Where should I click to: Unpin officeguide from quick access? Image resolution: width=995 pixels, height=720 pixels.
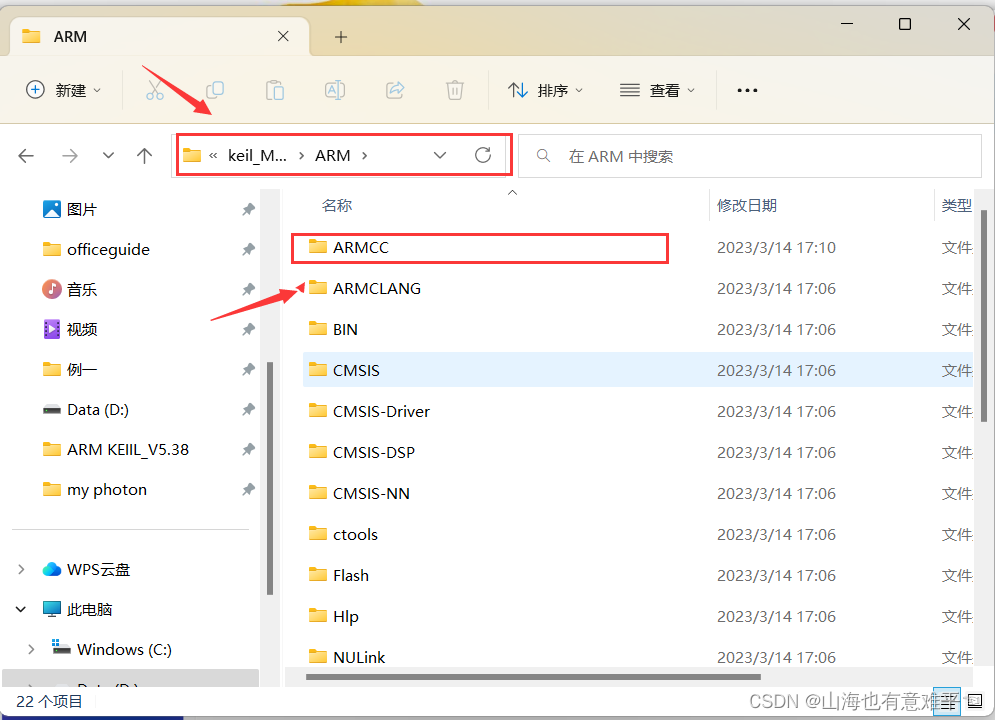tap(248, 249)
